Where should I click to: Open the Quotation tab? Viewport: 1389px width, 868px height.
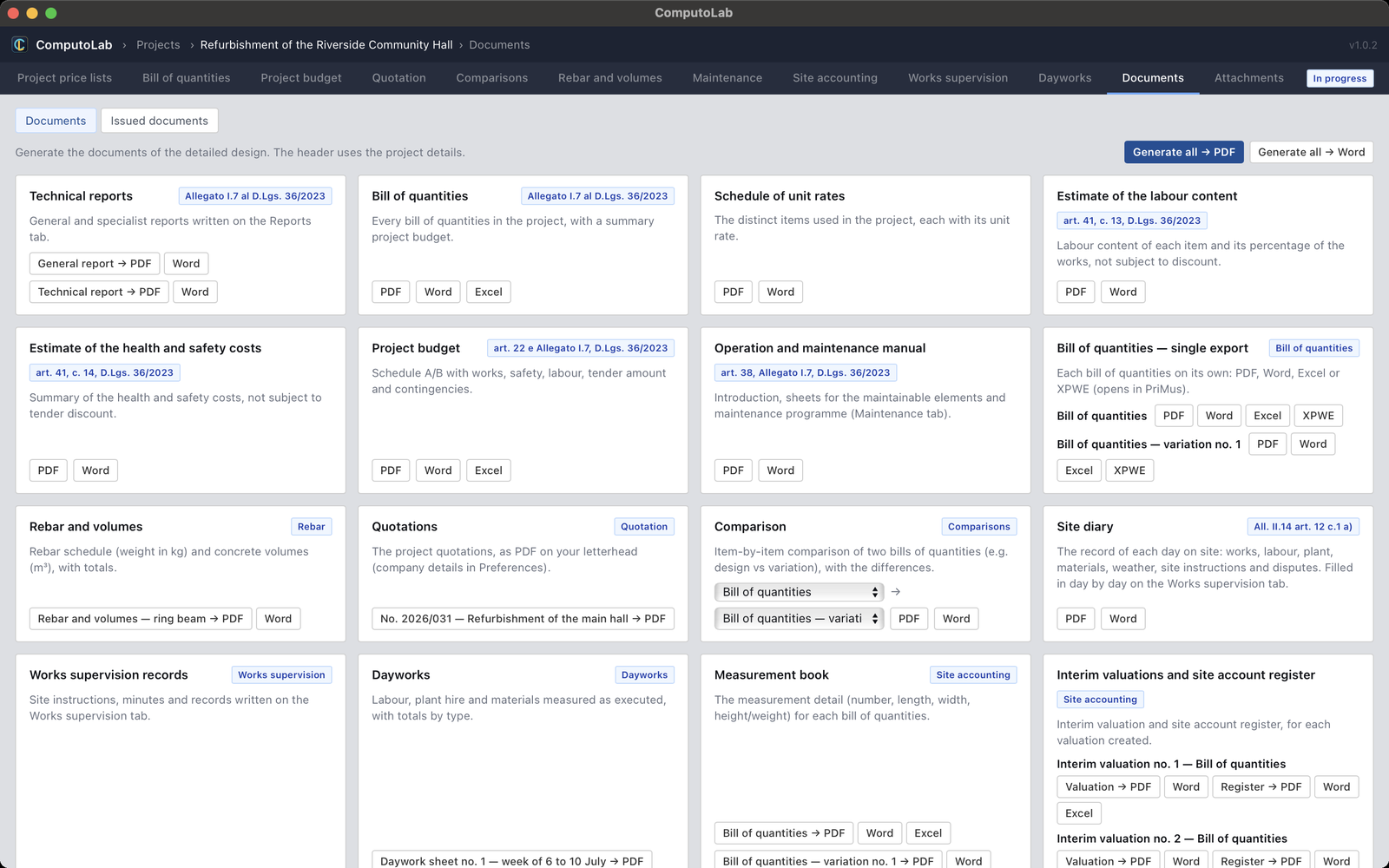(399, 78)
